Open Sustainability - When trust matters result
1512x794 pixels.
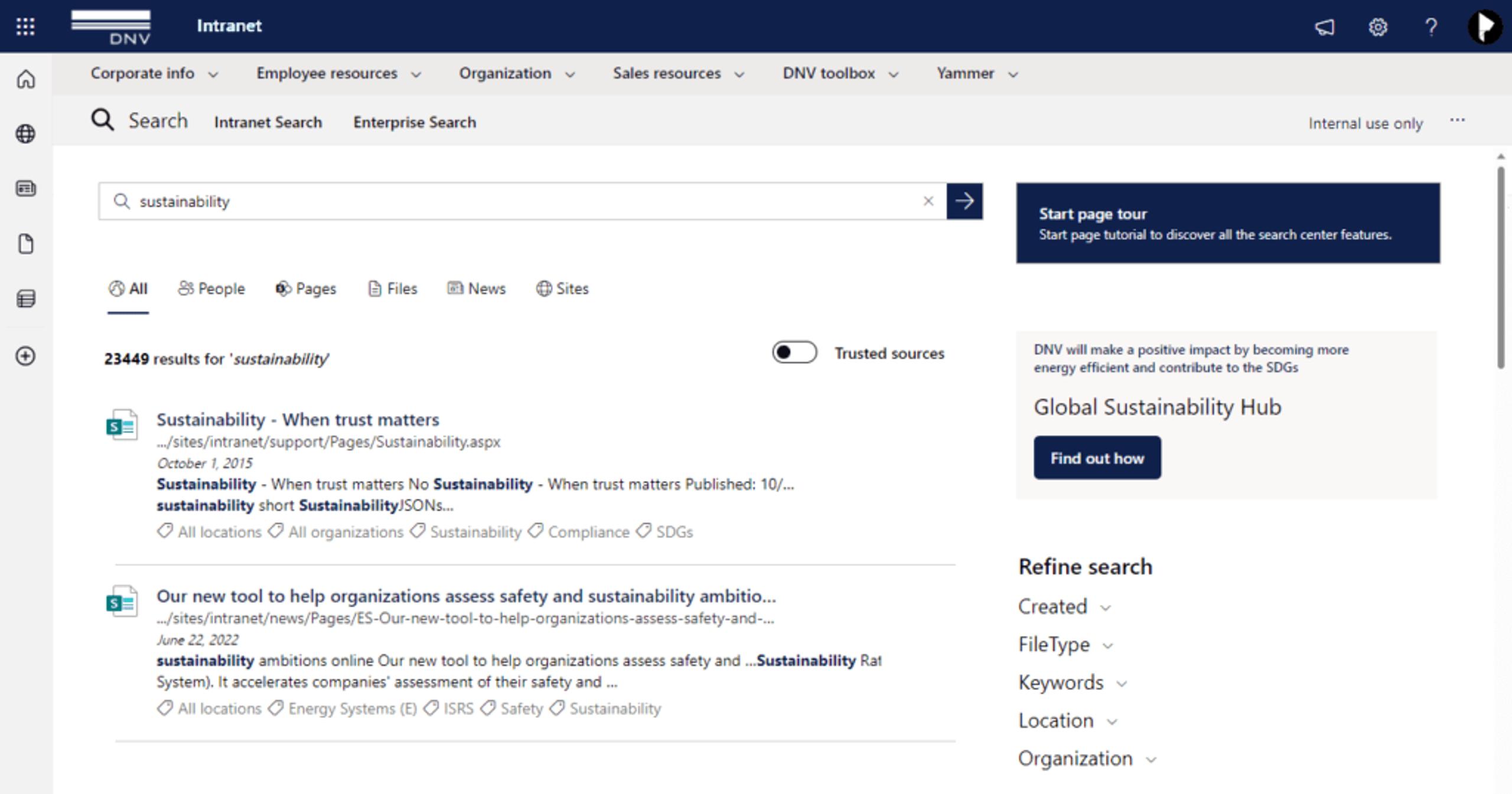click(x=298, y=420)
